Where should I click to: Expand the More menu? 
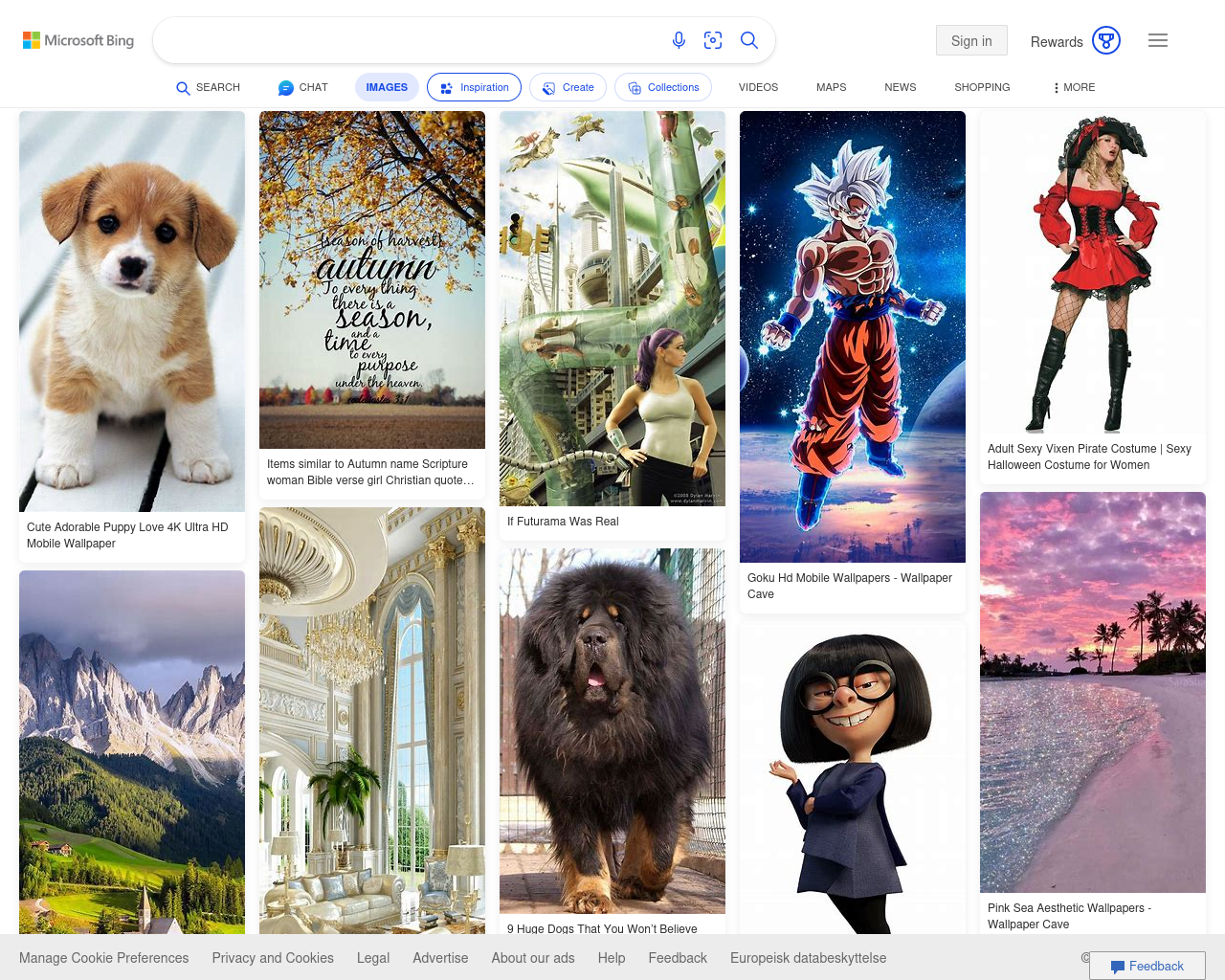tap(1073, 87)
